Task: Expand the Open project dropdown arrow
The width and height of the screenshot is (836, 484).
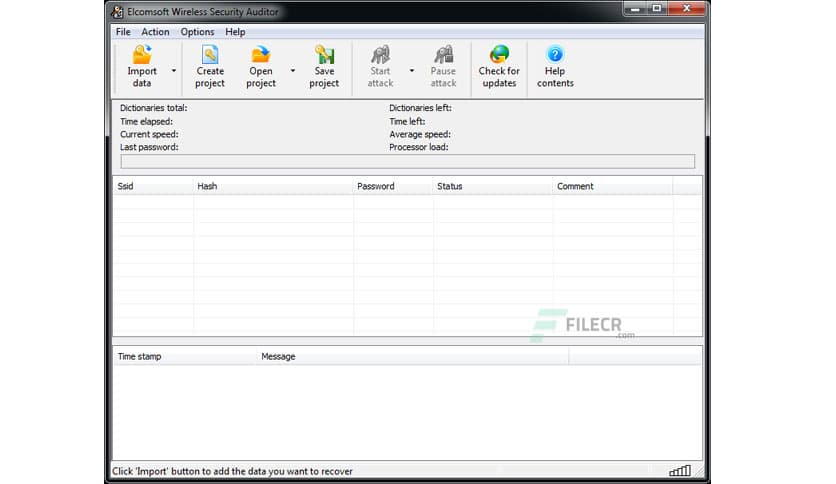Action: point(293,70)
